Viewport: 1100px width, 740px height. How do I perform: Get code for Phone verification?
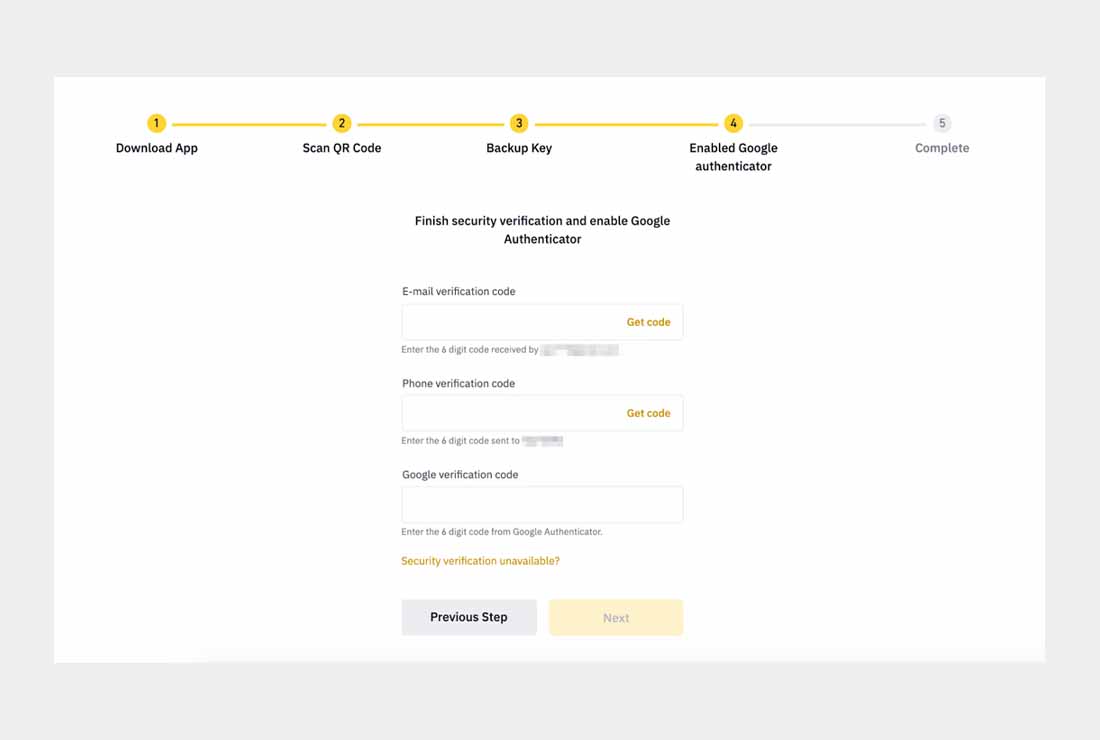tap(648, 413)
